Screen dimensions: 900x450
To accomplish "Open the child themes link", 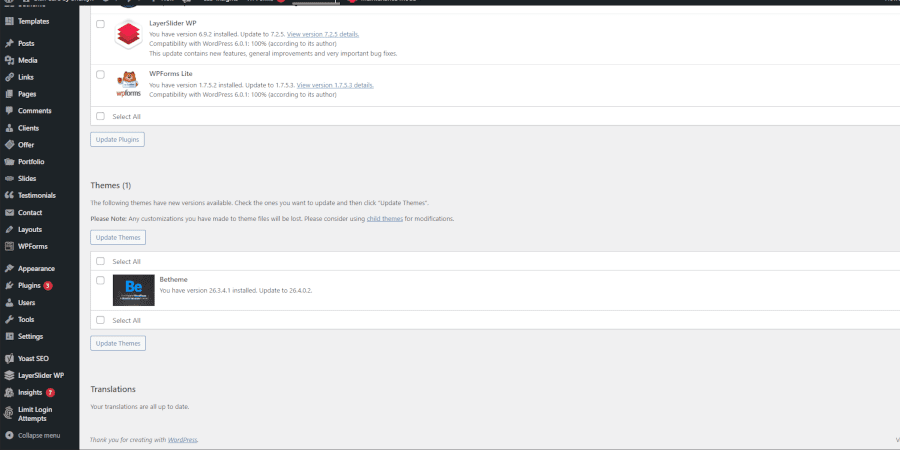I will tap(385, 219).
